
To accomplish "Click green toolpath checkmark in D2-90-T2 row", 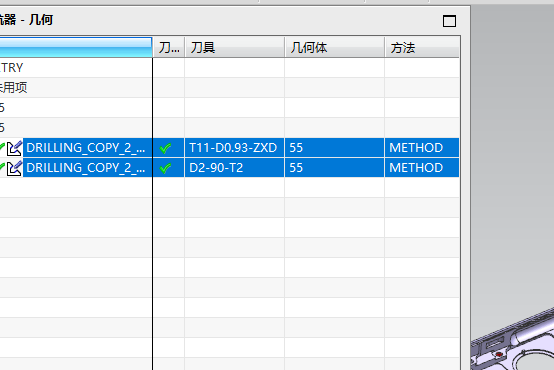I will [x=165, y=168].
